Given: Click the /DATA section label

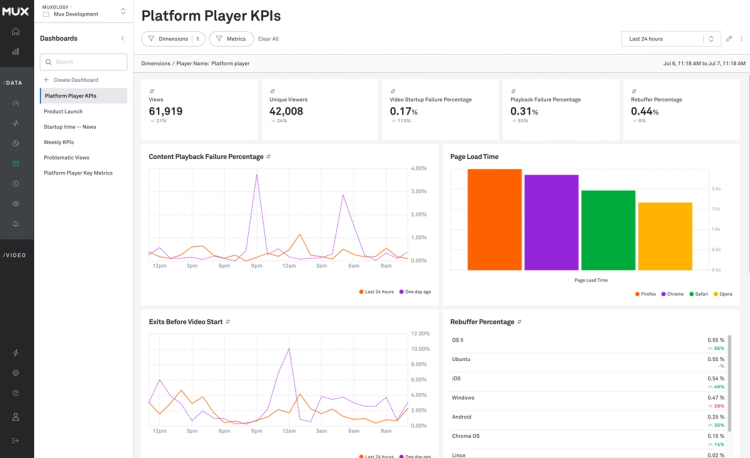Looking at the screenshot, I should click(x=13, y=83).
